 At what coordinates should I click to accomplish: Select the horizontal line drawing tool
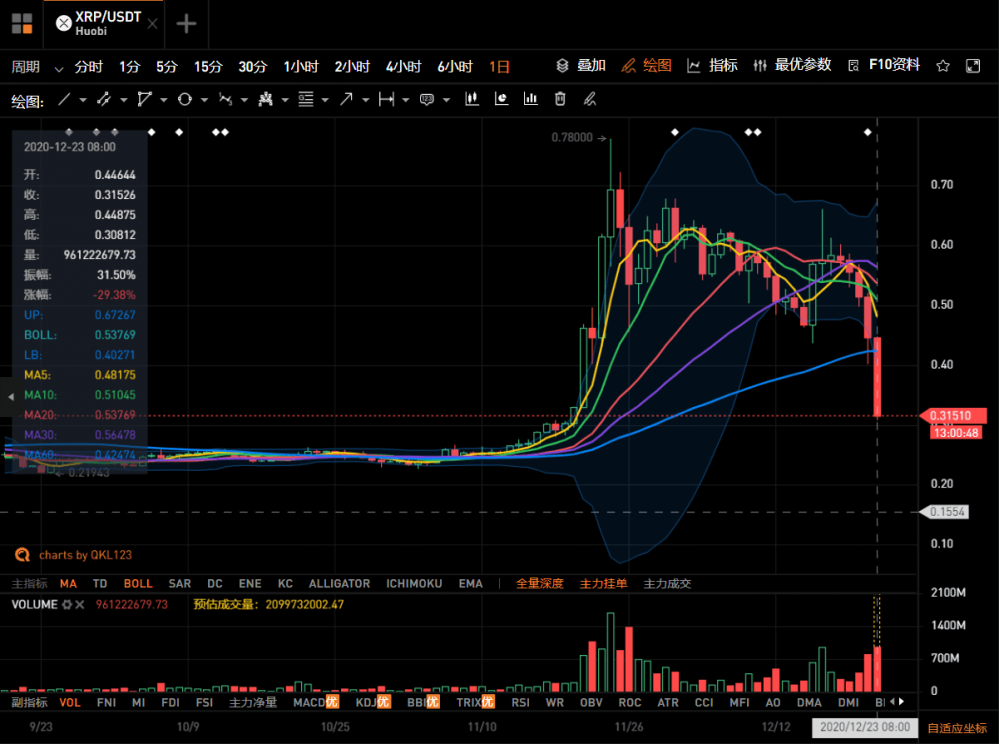pyautogui.click(x=387, y=99)
